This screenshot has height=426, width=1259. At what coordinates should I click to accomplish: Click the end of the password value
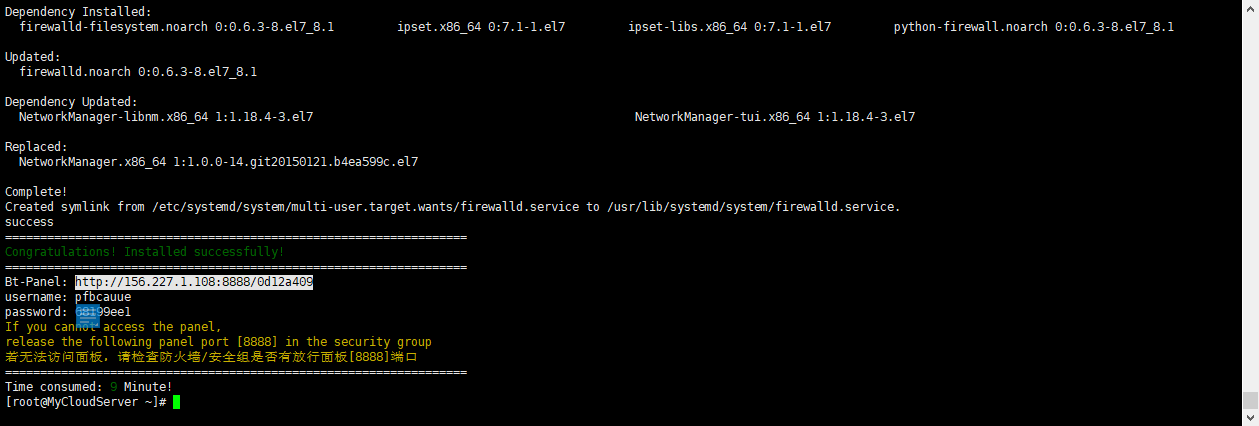point(130,312)
